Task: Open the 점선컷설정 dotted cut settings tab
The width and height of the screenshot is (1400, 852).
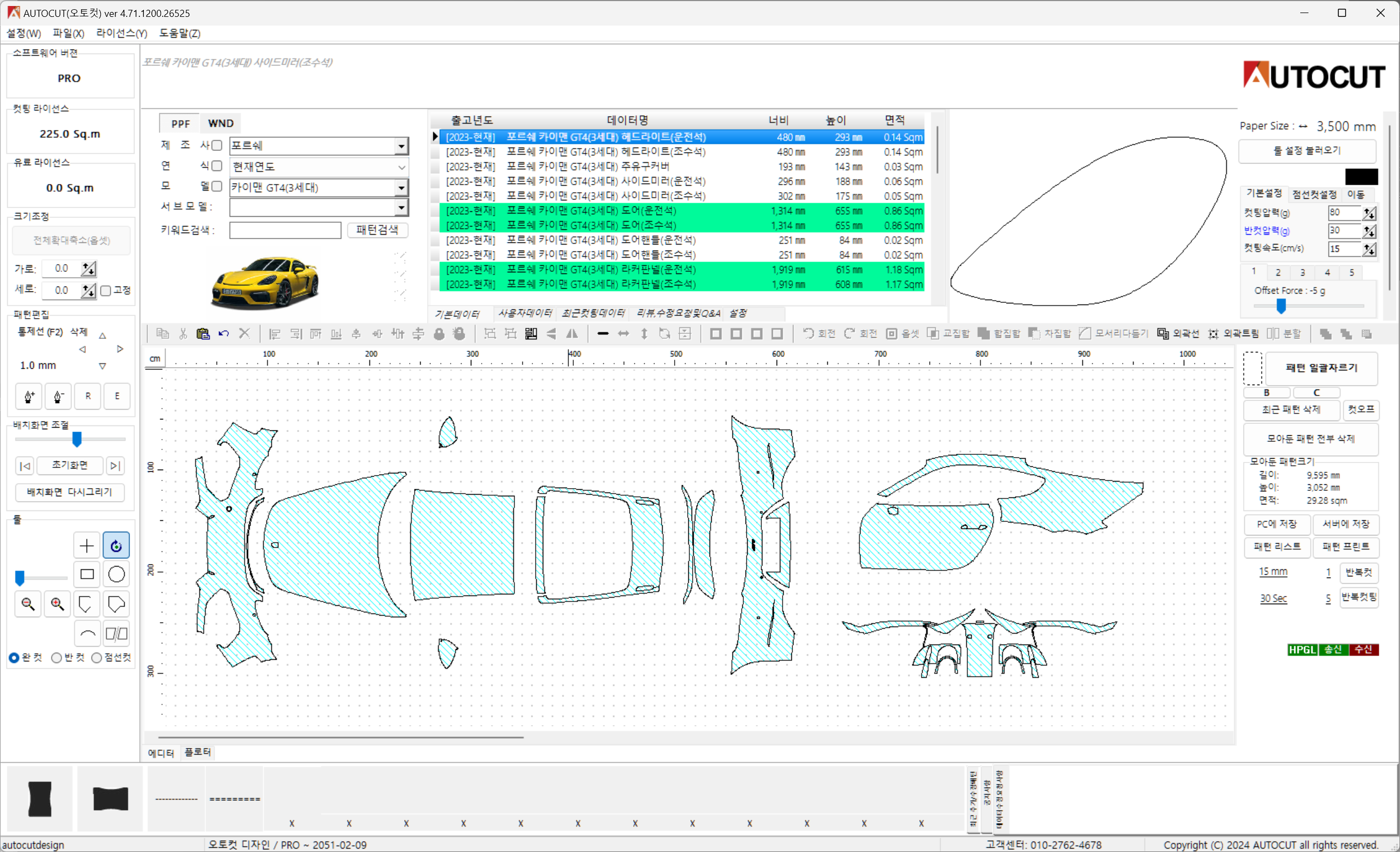Action: (x=1314, y=194)
